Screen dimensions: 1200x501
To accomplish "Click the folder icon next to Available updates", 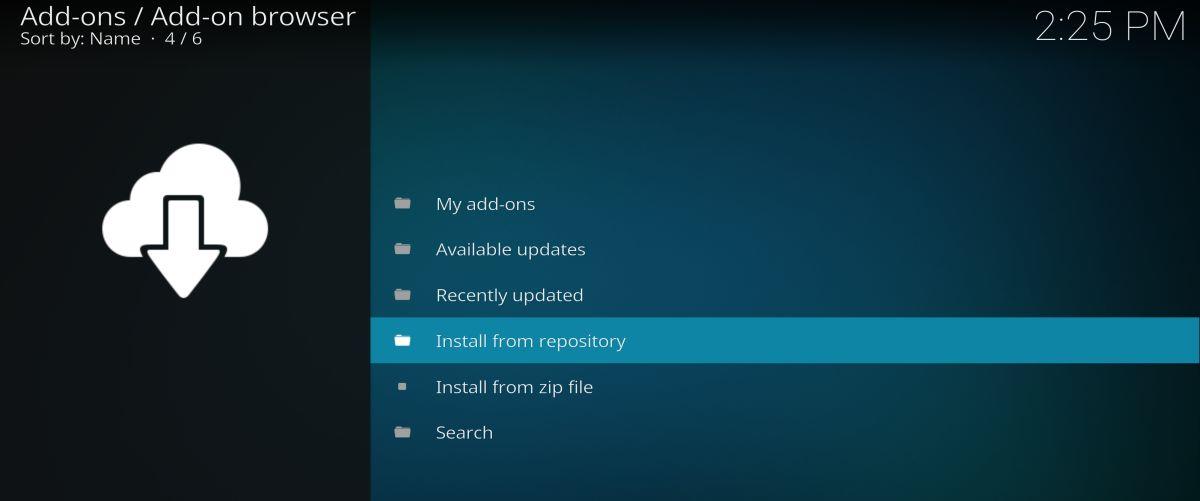I will [x=402, y=249].
